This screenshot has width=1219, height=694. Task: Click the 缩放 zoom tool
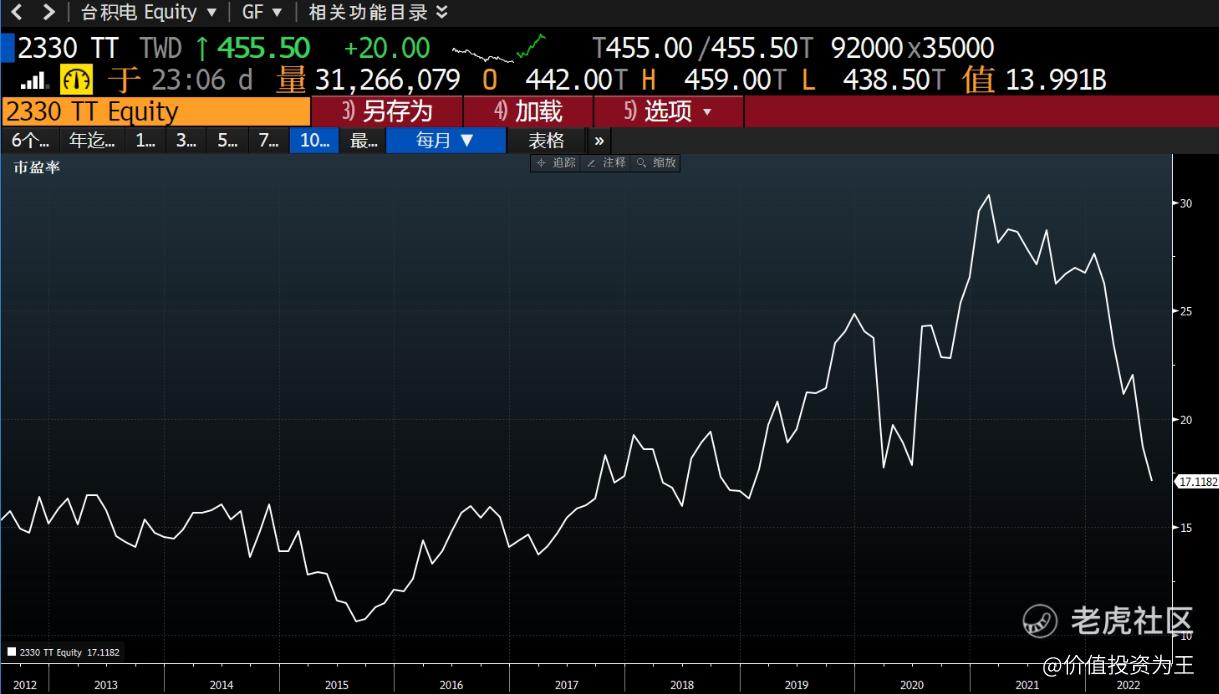656,163
